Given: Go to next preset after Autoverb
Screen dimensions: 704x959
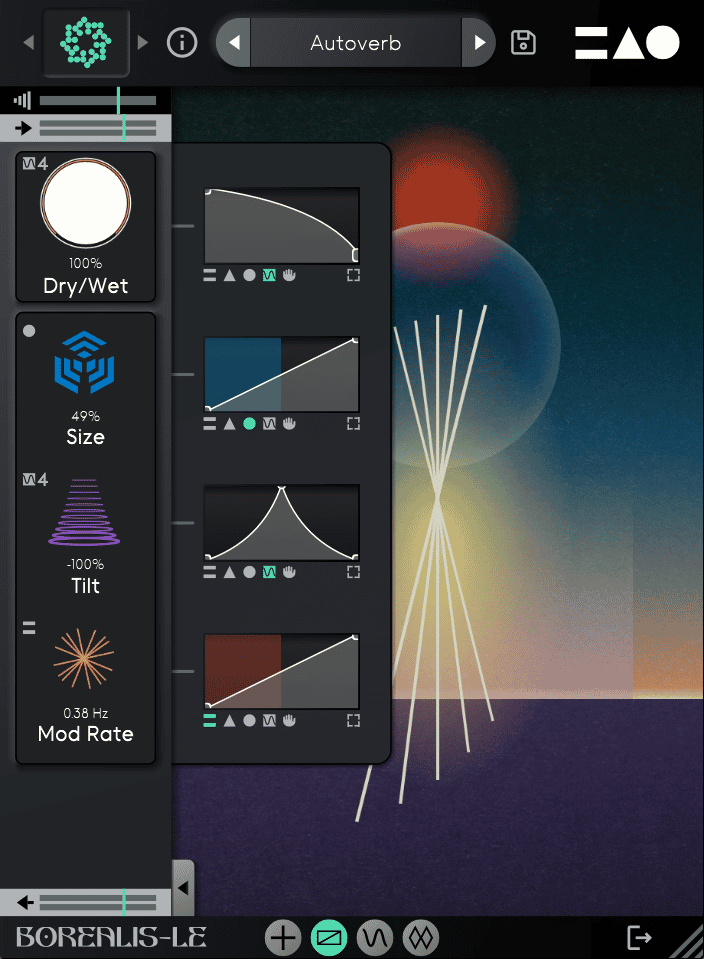Looking at the screenshot, I should (x=479, y=43).
